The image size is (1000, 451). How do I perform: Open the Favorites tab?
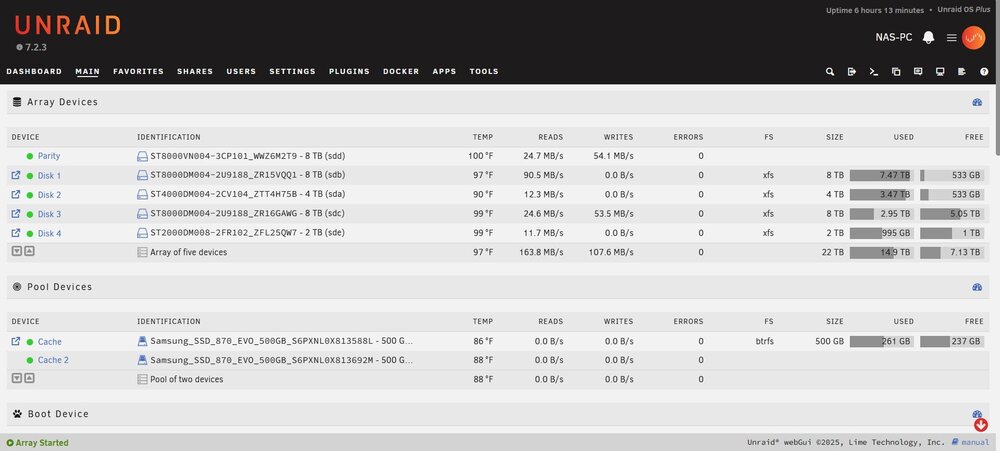point(138,71)
